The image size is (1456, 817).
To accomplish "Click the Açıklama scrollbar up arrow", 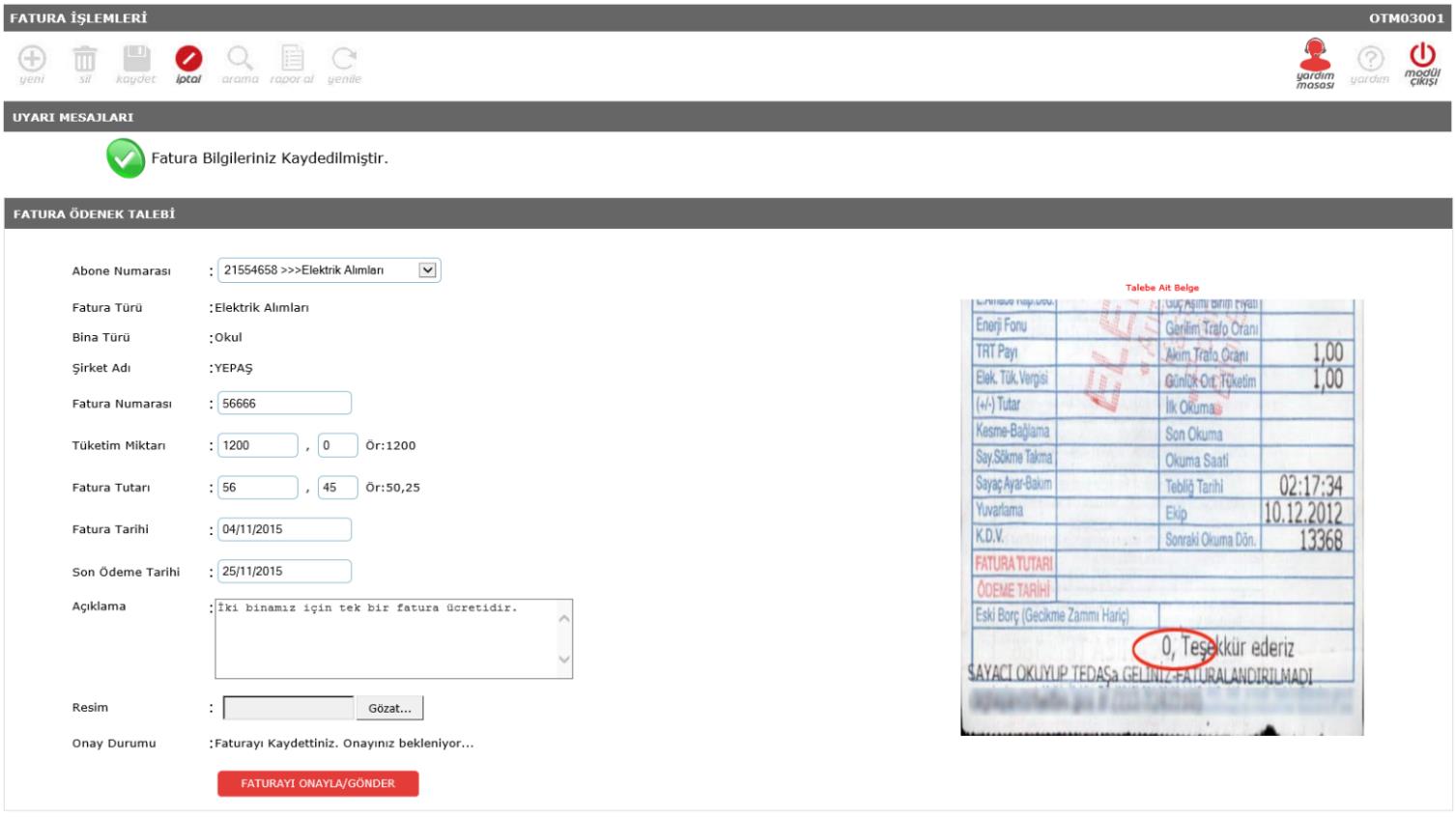I will pyautogui.click(x=564, y=618).
